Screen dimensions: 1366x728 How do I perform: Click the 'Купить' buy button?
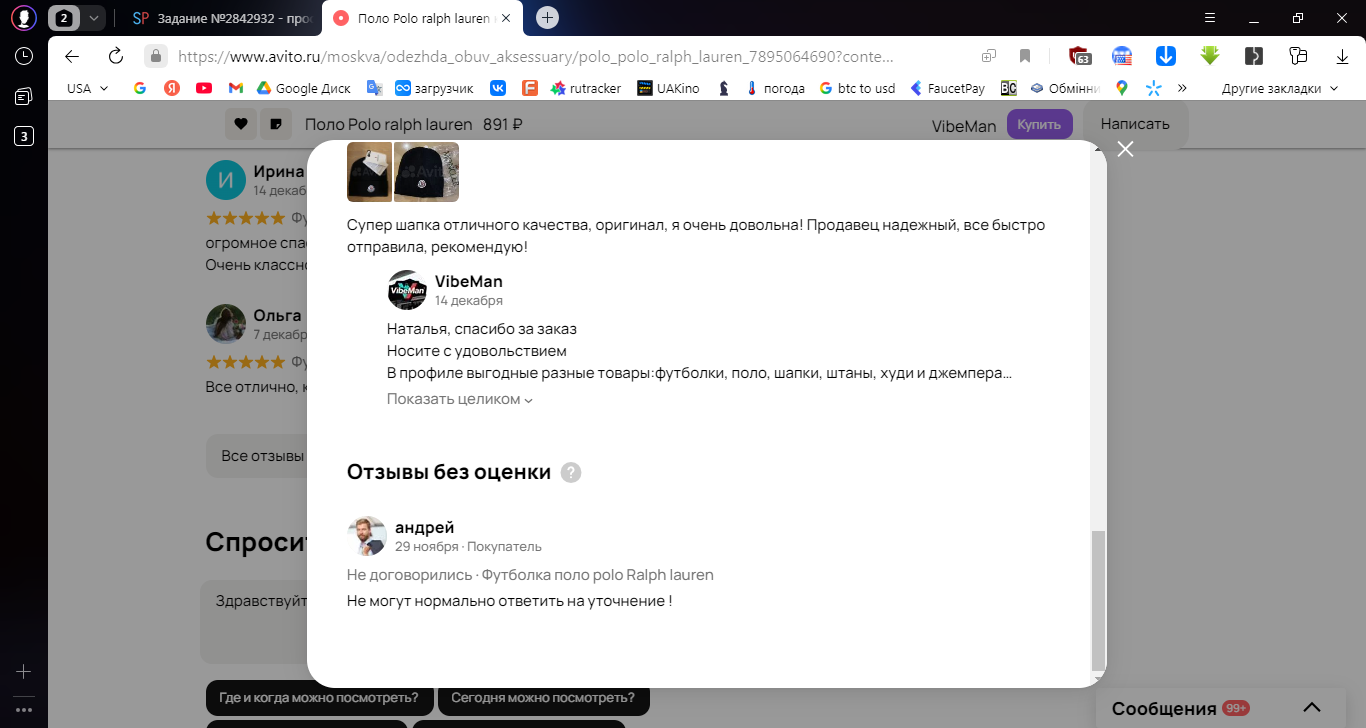(x=1040, y=124)
